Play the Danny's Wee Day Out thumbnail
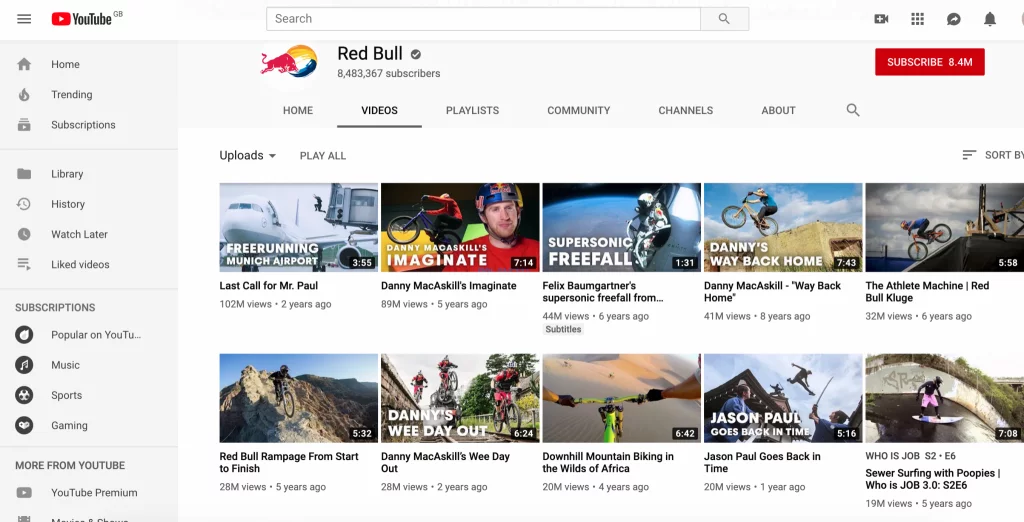 tap(460, 398)
